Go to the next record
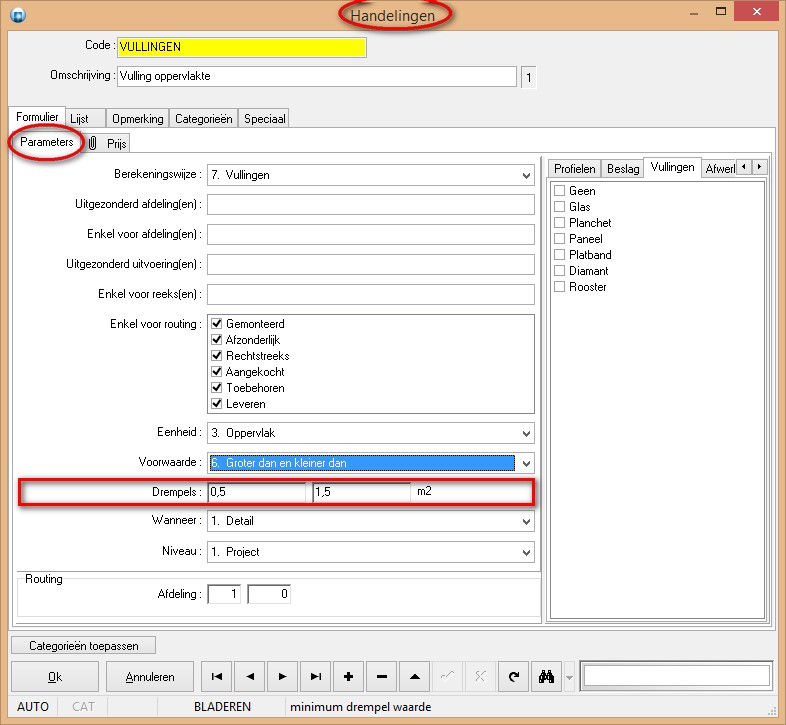 (283, 676)
